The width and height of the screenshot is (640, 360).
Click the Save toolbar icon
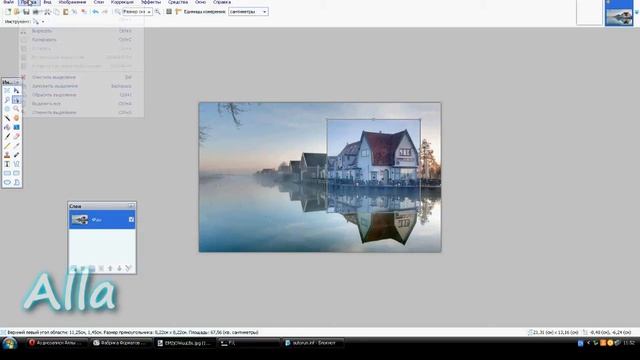tap(26, 12)
